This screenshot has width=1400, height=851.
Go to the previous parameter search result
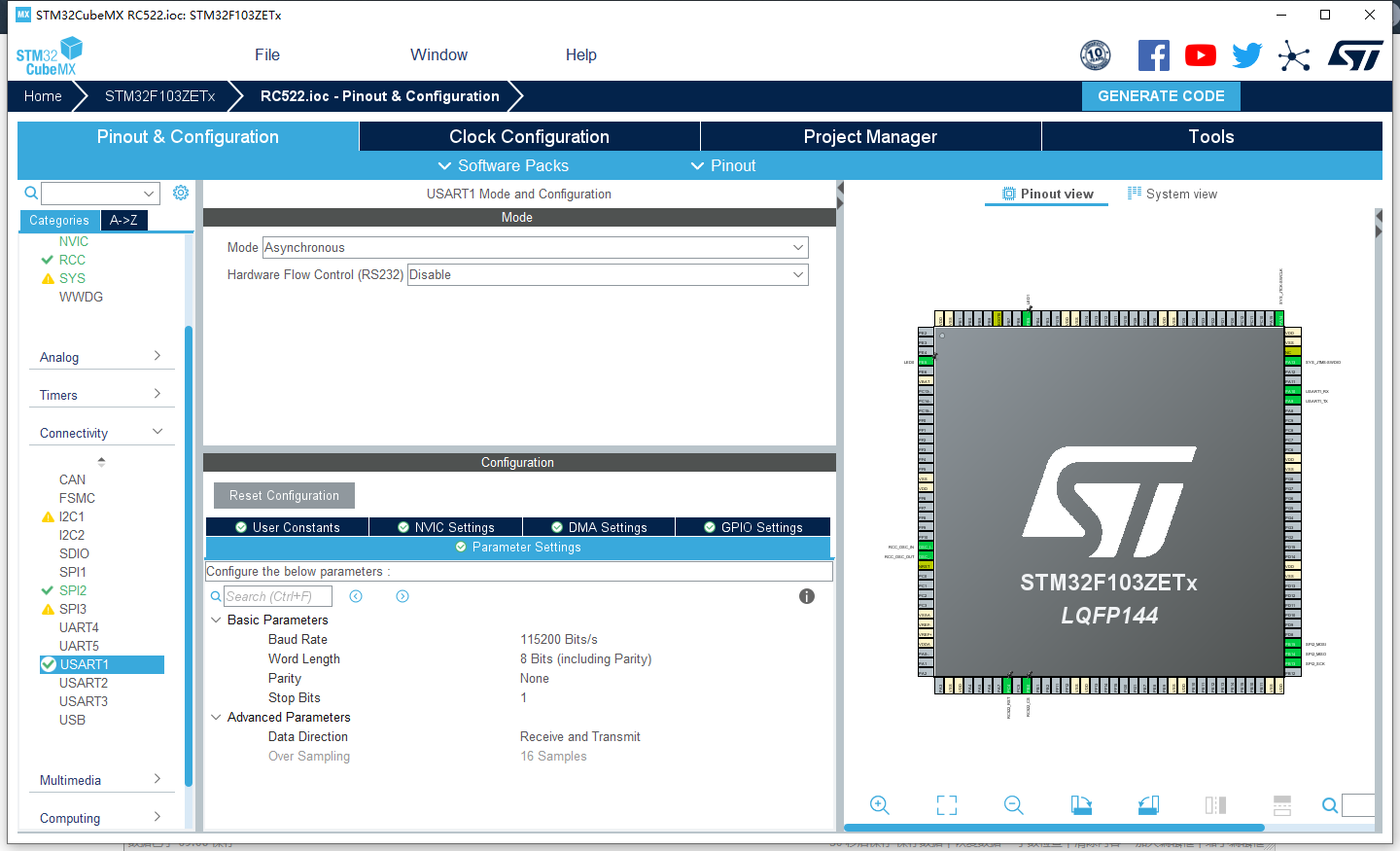356,596
